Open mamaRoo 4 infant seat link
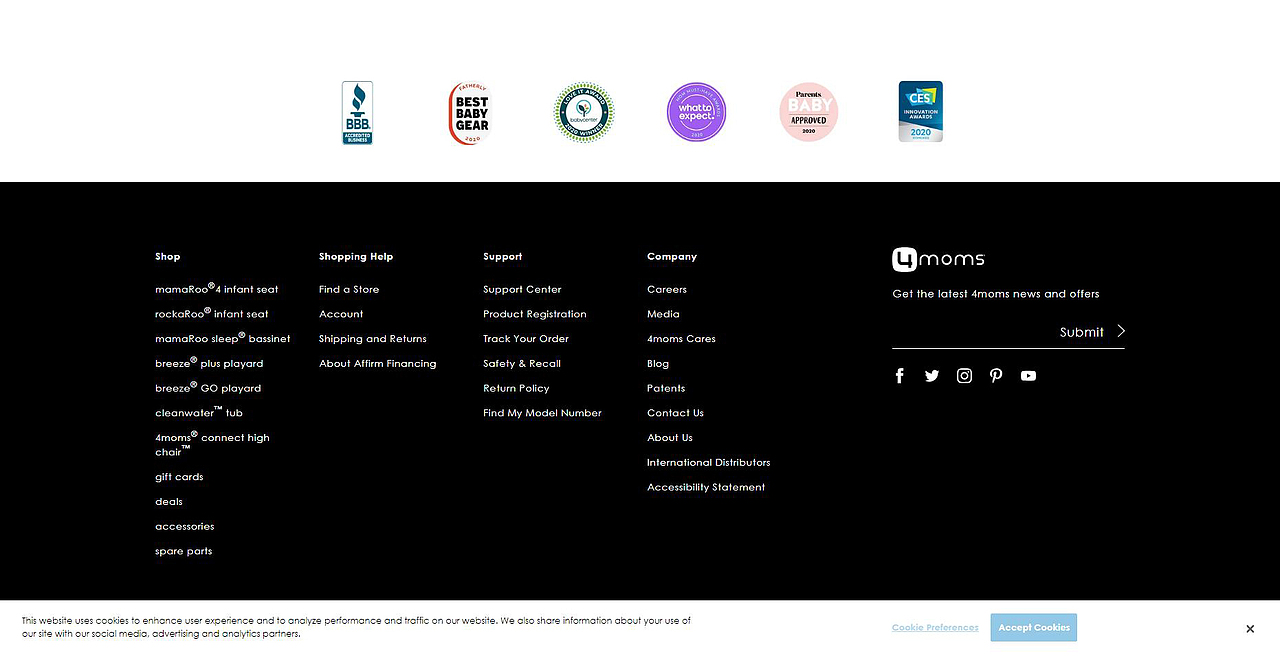This screenshot has width=1280, height=656. [x=217, y=288]
